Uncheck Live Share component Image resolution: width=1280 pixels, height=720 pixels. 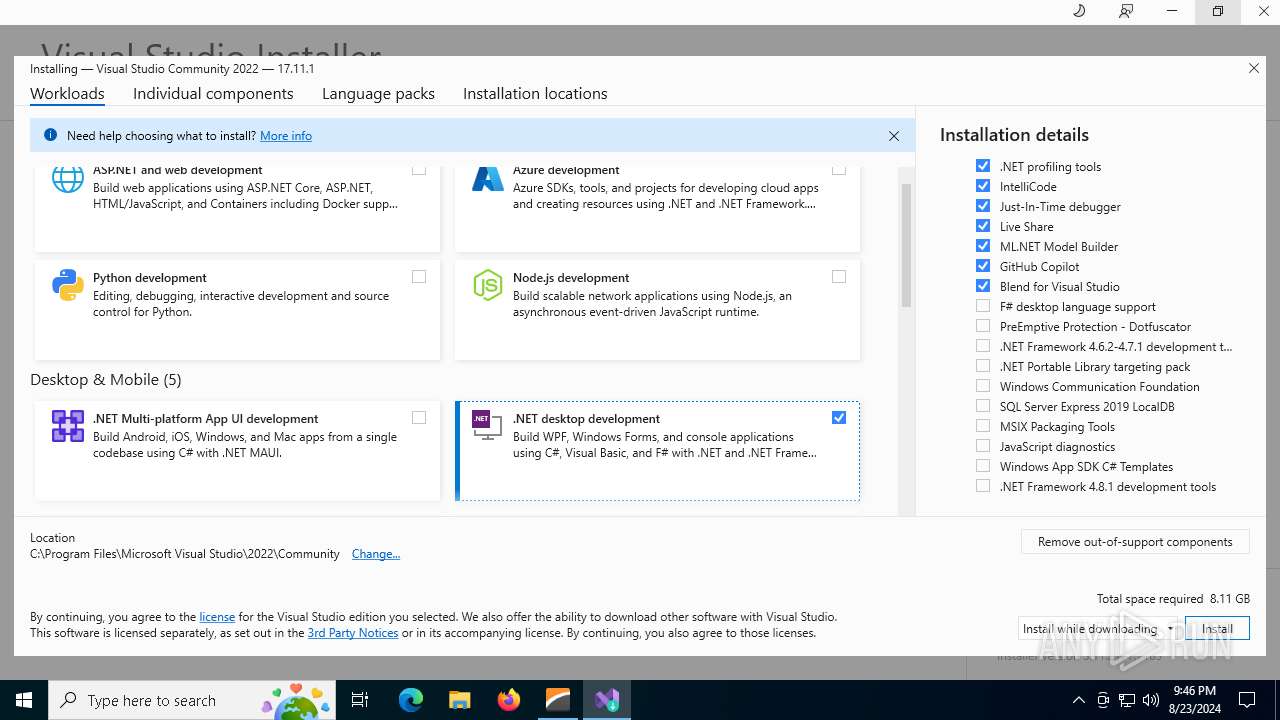(983, 226)
